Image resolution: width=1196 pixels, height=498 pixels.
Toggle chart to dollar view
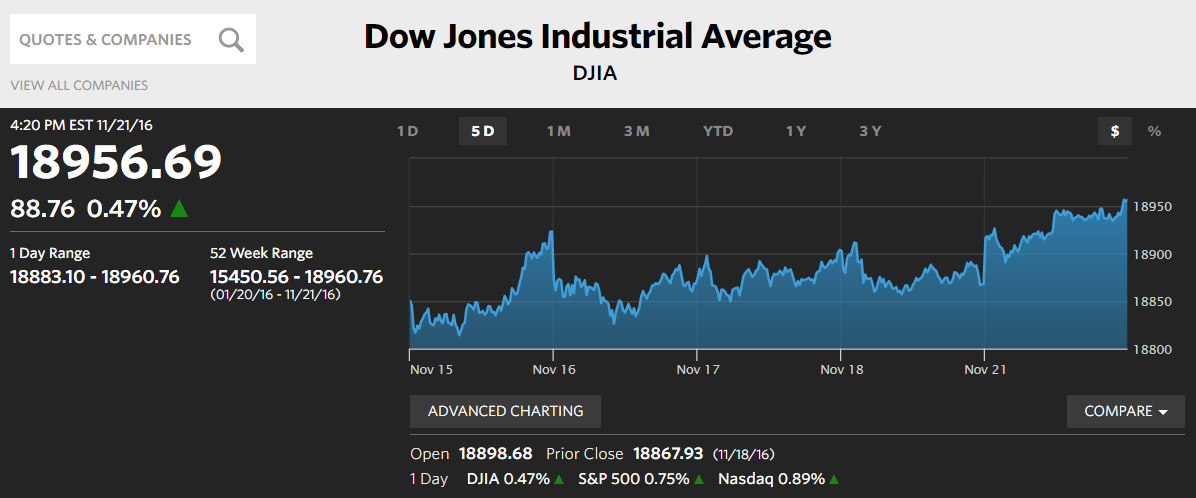pos(1115,131)
